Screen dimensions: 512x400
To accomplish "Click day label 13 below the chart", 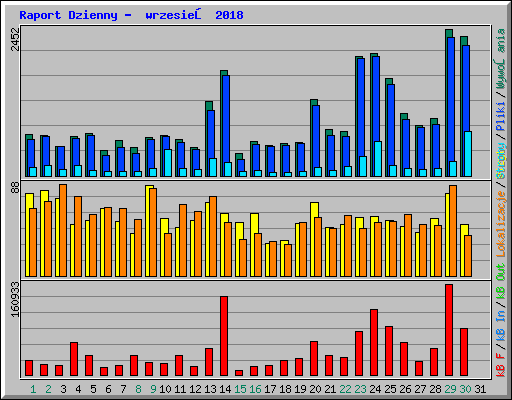I will (210, 389).
